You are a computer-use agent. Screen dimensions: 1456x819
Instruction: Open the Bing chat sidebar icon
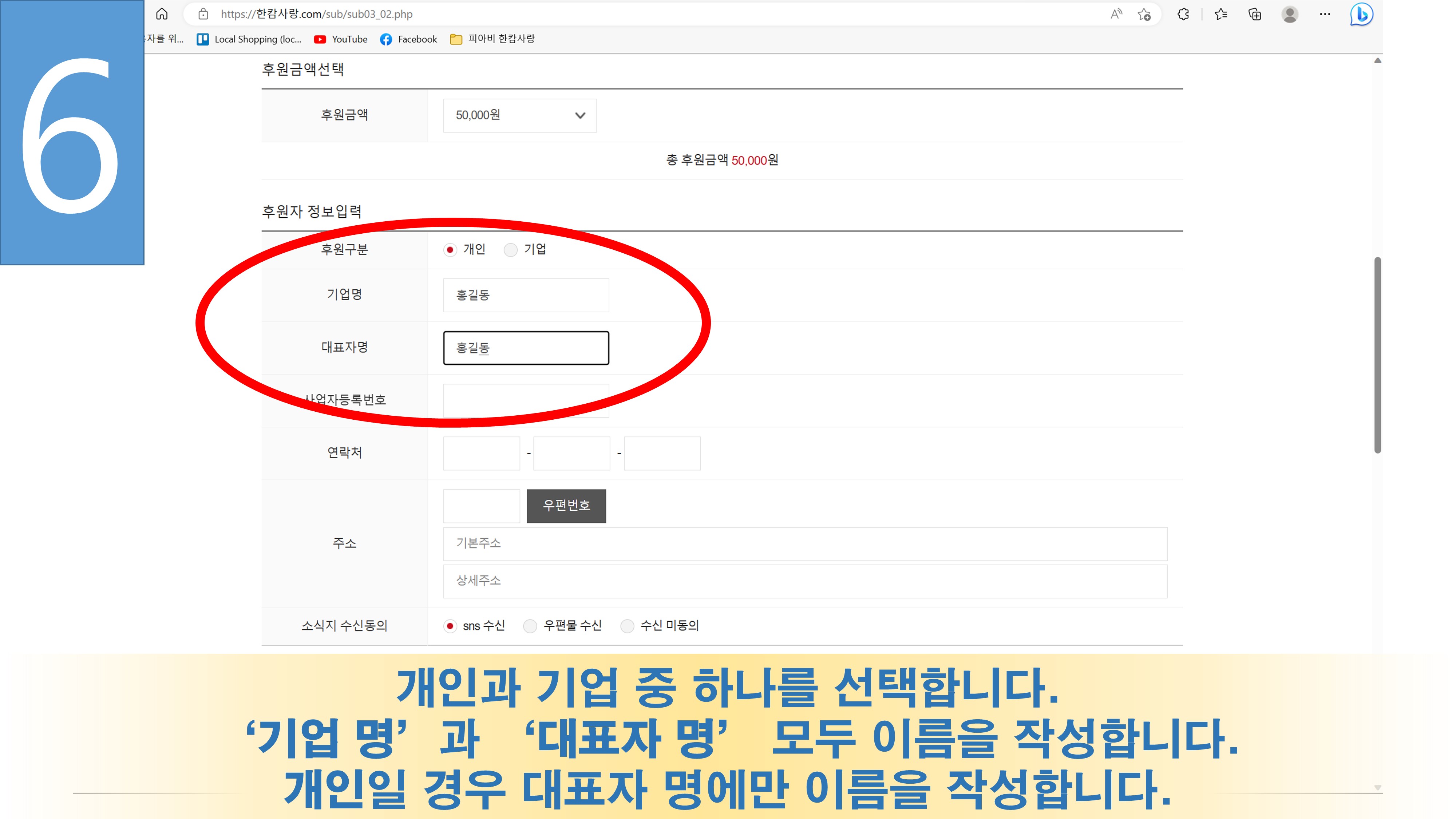click(x=1361, y=14)
